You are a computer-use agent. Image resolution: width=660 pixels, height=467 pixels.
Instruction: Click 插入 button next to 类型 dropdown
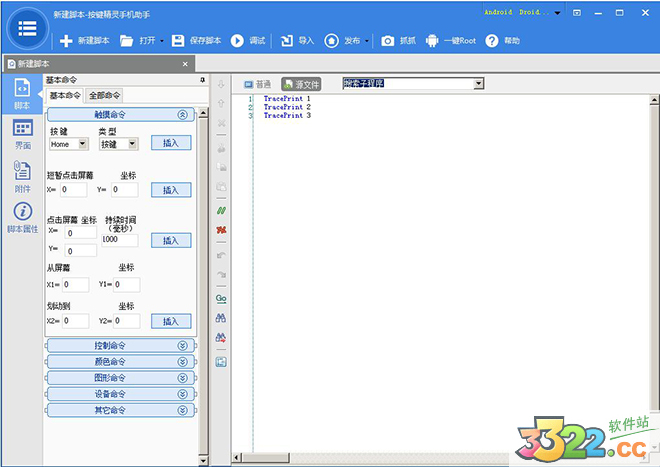170,143
